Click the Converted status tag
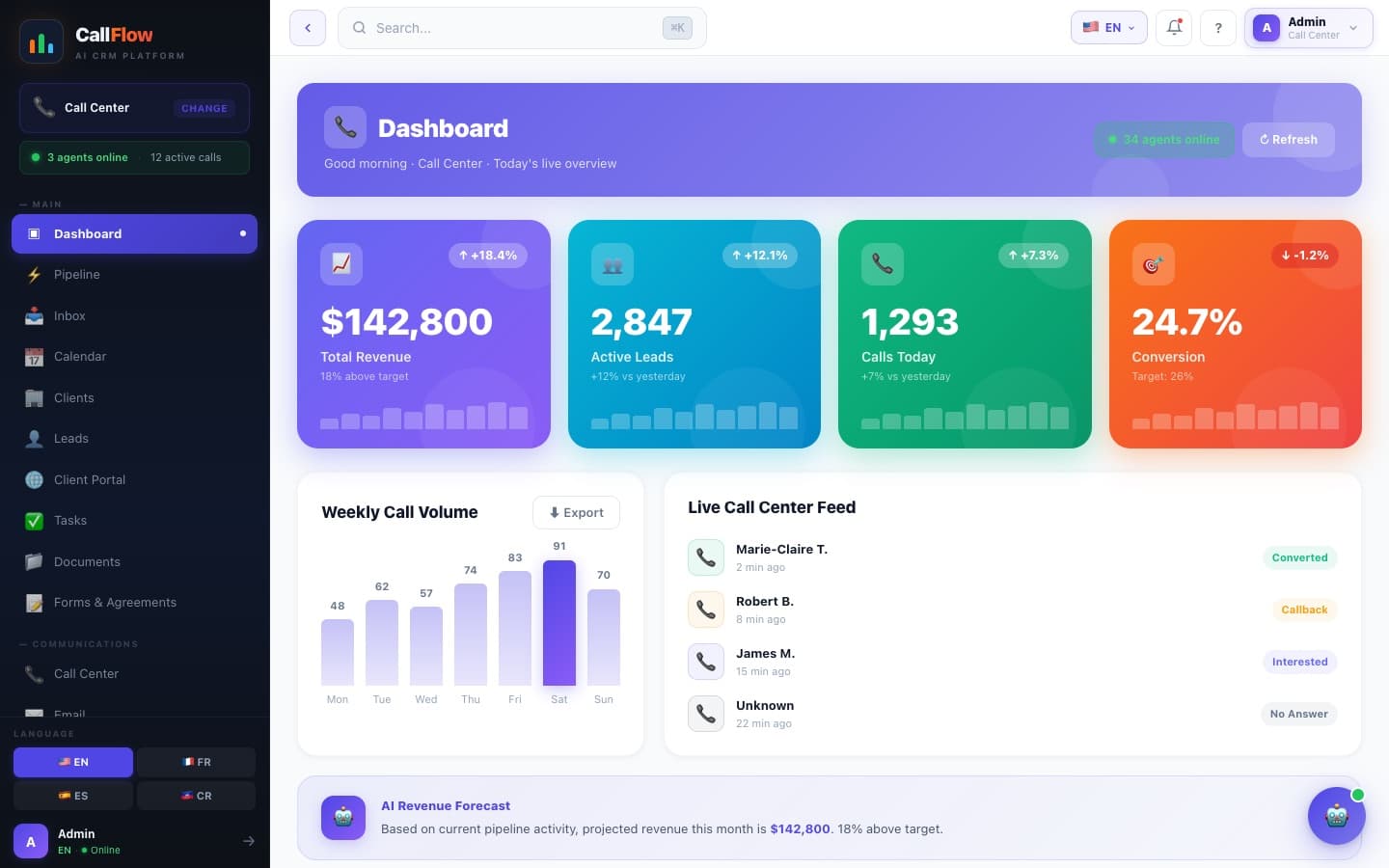The height and width of the screenshot is (868, 1389). [1299, 557]
